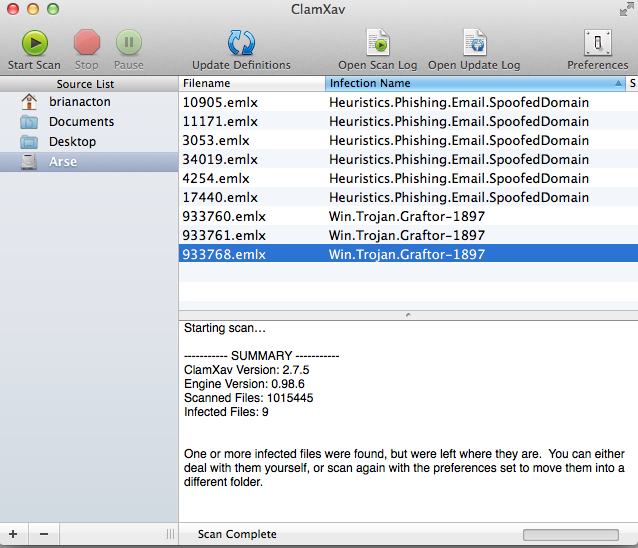The height and width of the screenshot is (548, 638).
Task: Click the infection name beside 10905.emlx
Action: click(459, 103)
